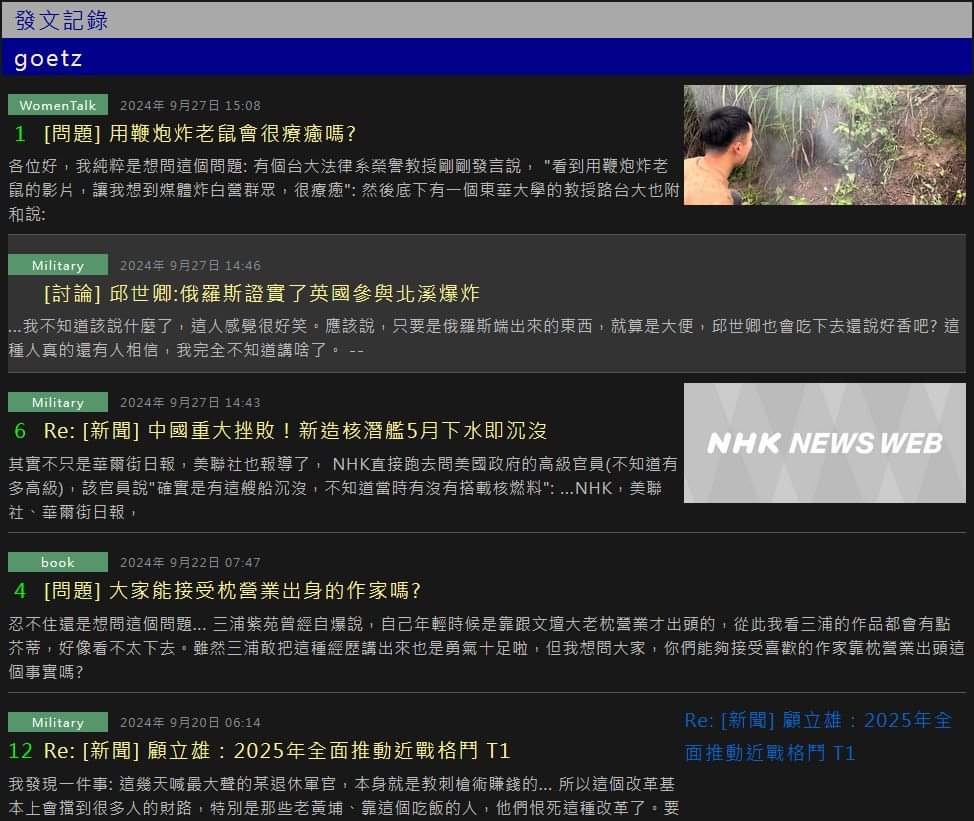The width and height of the screenshot is (974, 821).
Task: Open the yellow 顧立雄 近戰格鬥 T1 title
Action: pyautogui.click(x=277, y=750)
